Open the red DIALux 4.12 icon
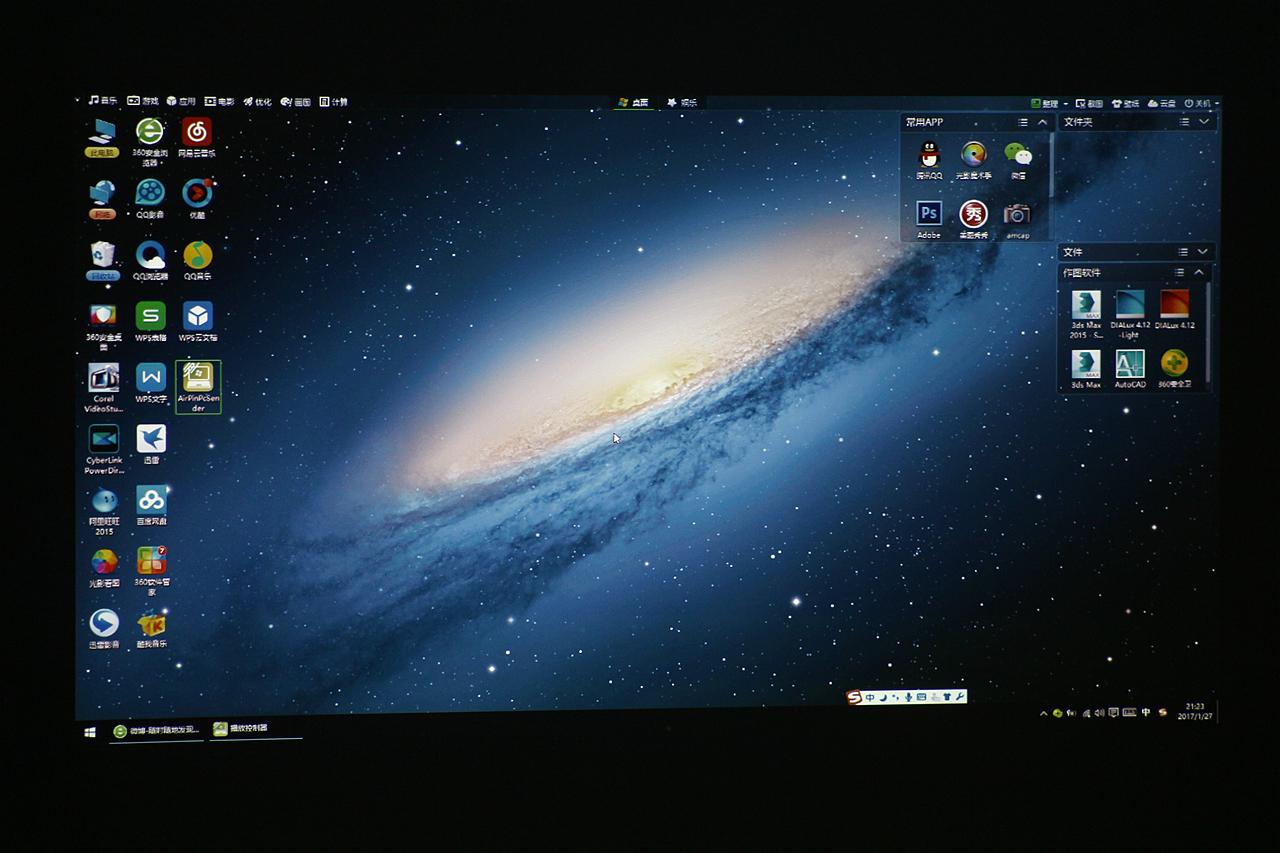The width and height of the screenshot is (1280, 853). click(1174, 310)
